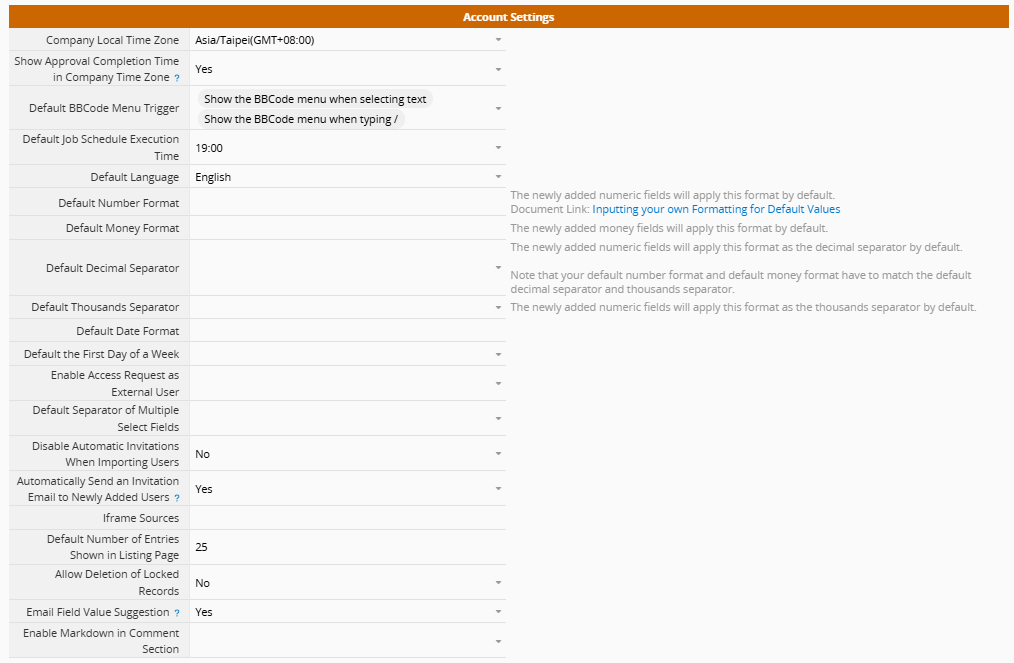Screen dimensions: 1014x663
Task: Select 'Show the BBCode menu when typing /' tag
Action: tap(301, 119)
